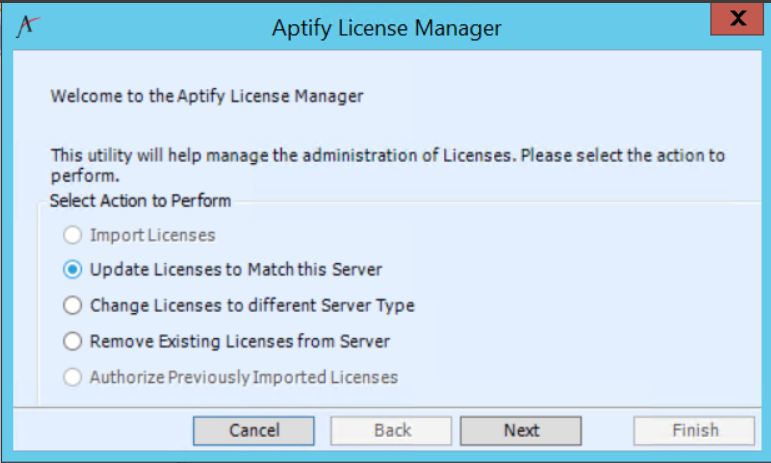
Task: Click the 'Welcome to the Aptify License Manager' heading
Action: tap(207, 96)
